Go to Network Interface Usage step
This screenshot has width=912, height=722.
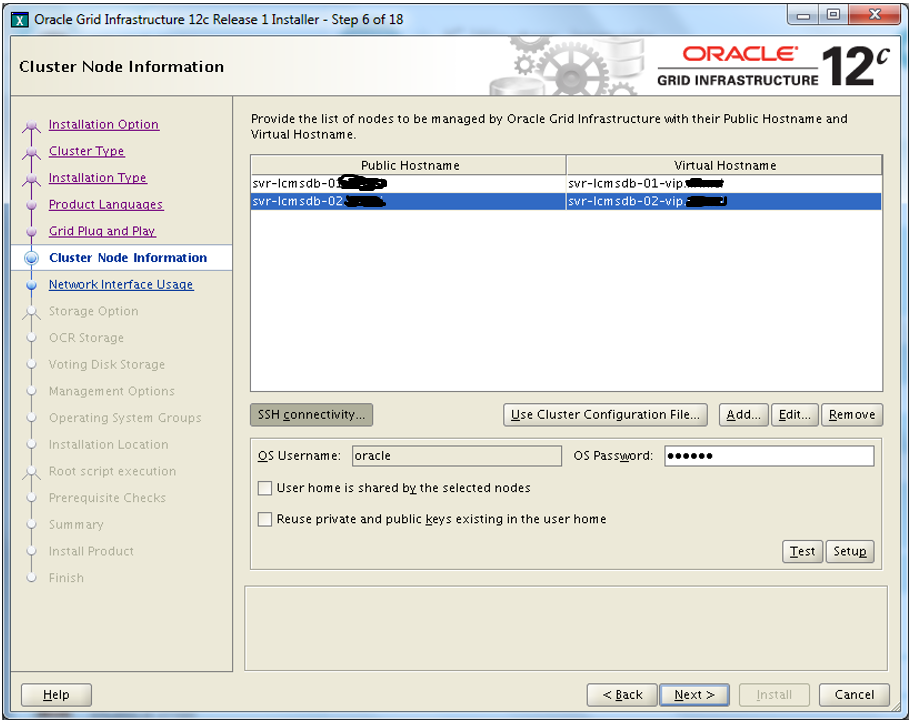point(121,284)
